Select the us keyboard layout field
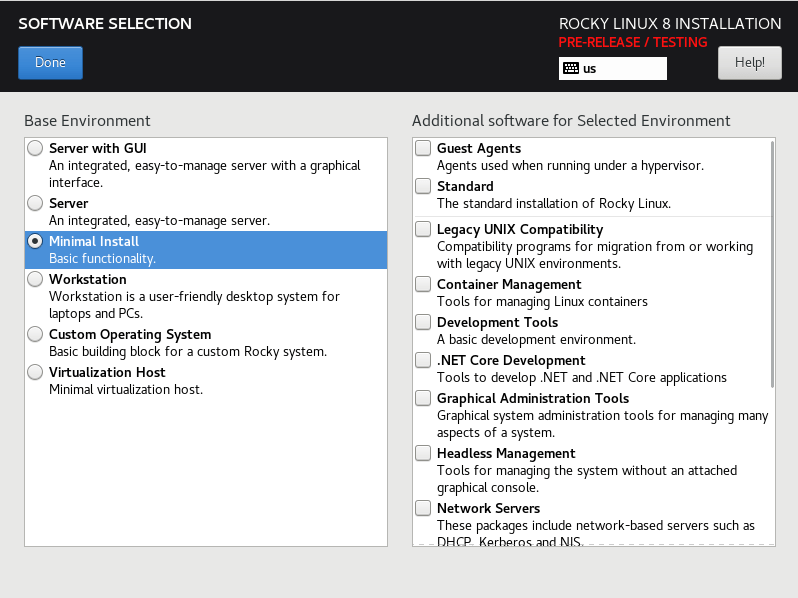Viewport: 798px width, 598px height. [613, 68]
